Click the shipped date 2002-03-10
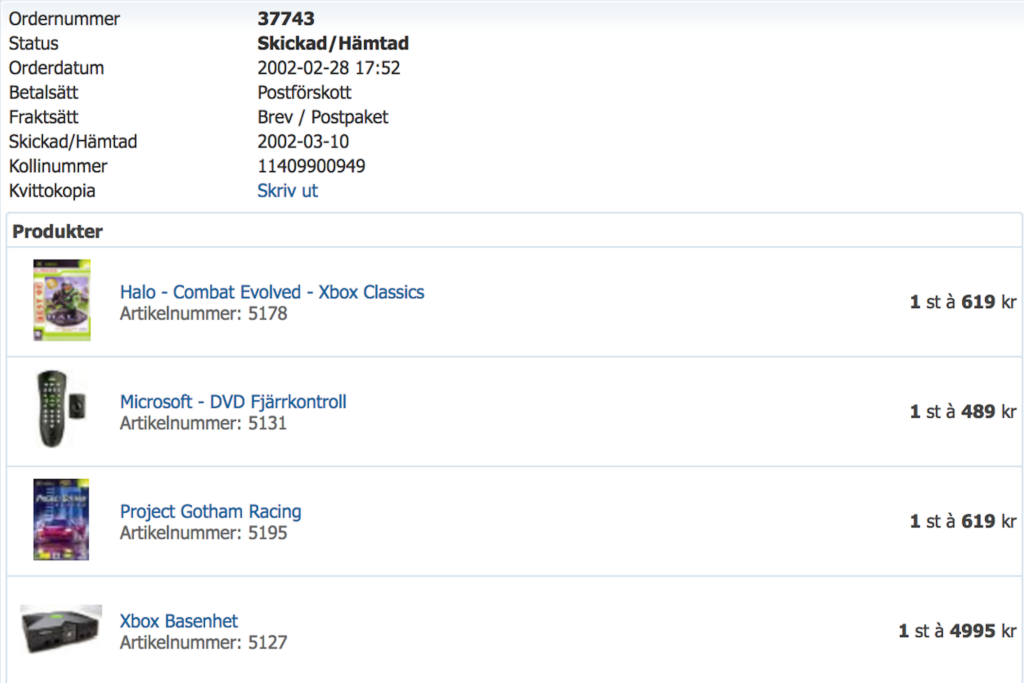 [303, 142]
